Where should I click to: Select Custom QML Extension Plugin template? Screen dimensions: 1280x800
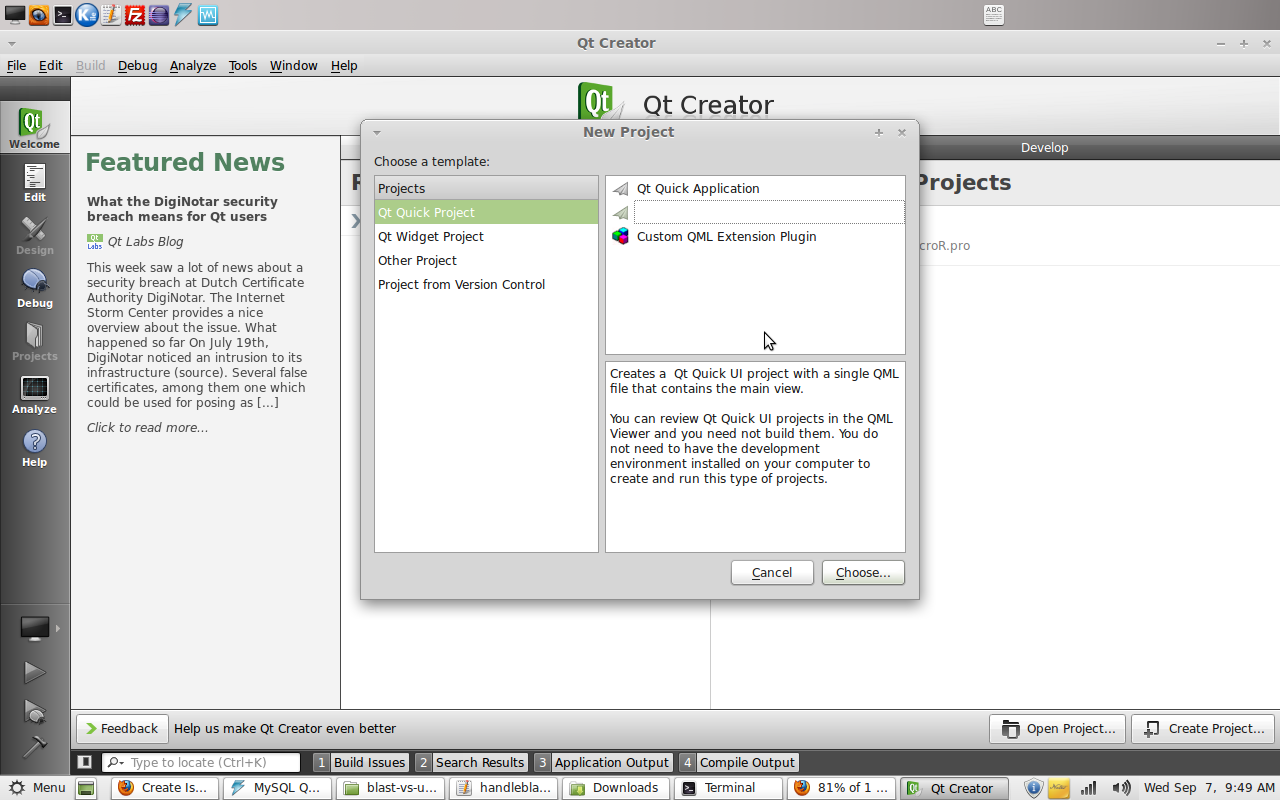coord(755,236)
